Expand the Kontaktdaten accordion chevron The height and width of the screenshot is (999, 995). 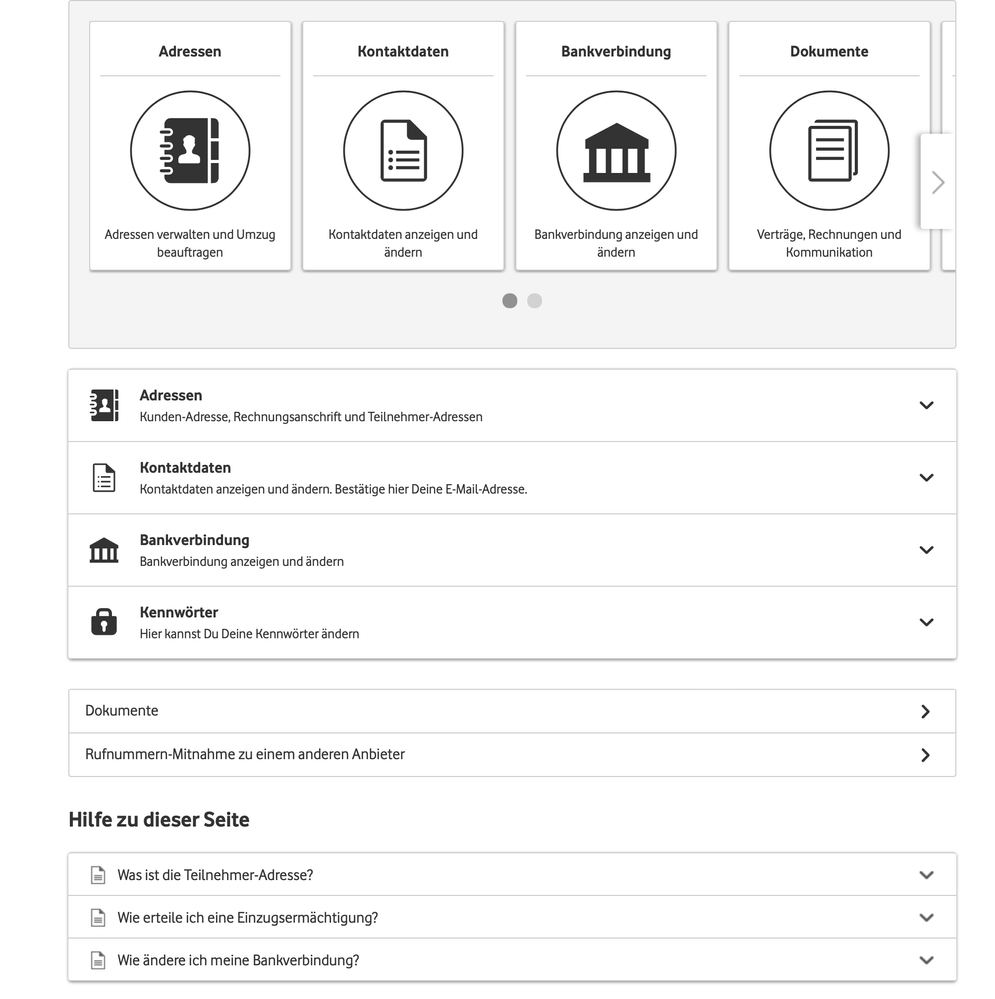point(926,478)
